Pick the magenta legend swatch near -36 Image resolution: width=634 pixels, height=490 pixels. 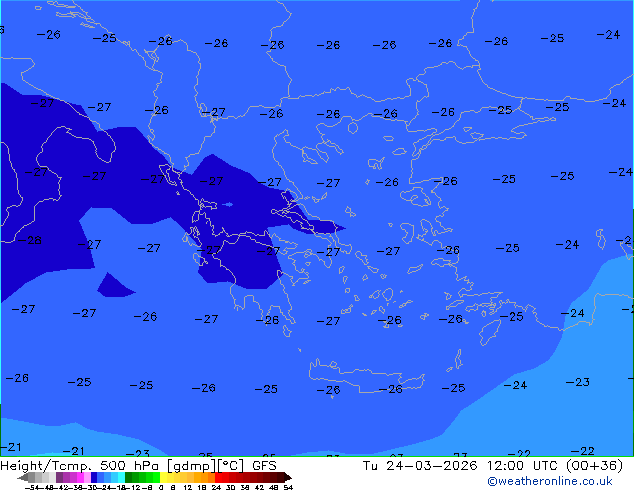pos(80,477)
